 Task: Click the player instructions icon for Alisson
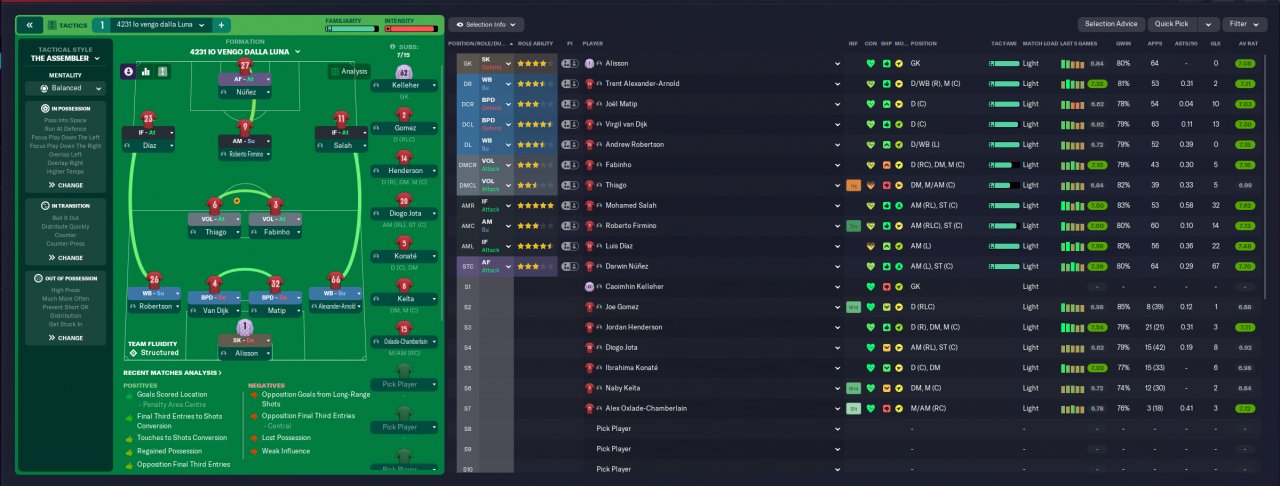click(570, 63)
